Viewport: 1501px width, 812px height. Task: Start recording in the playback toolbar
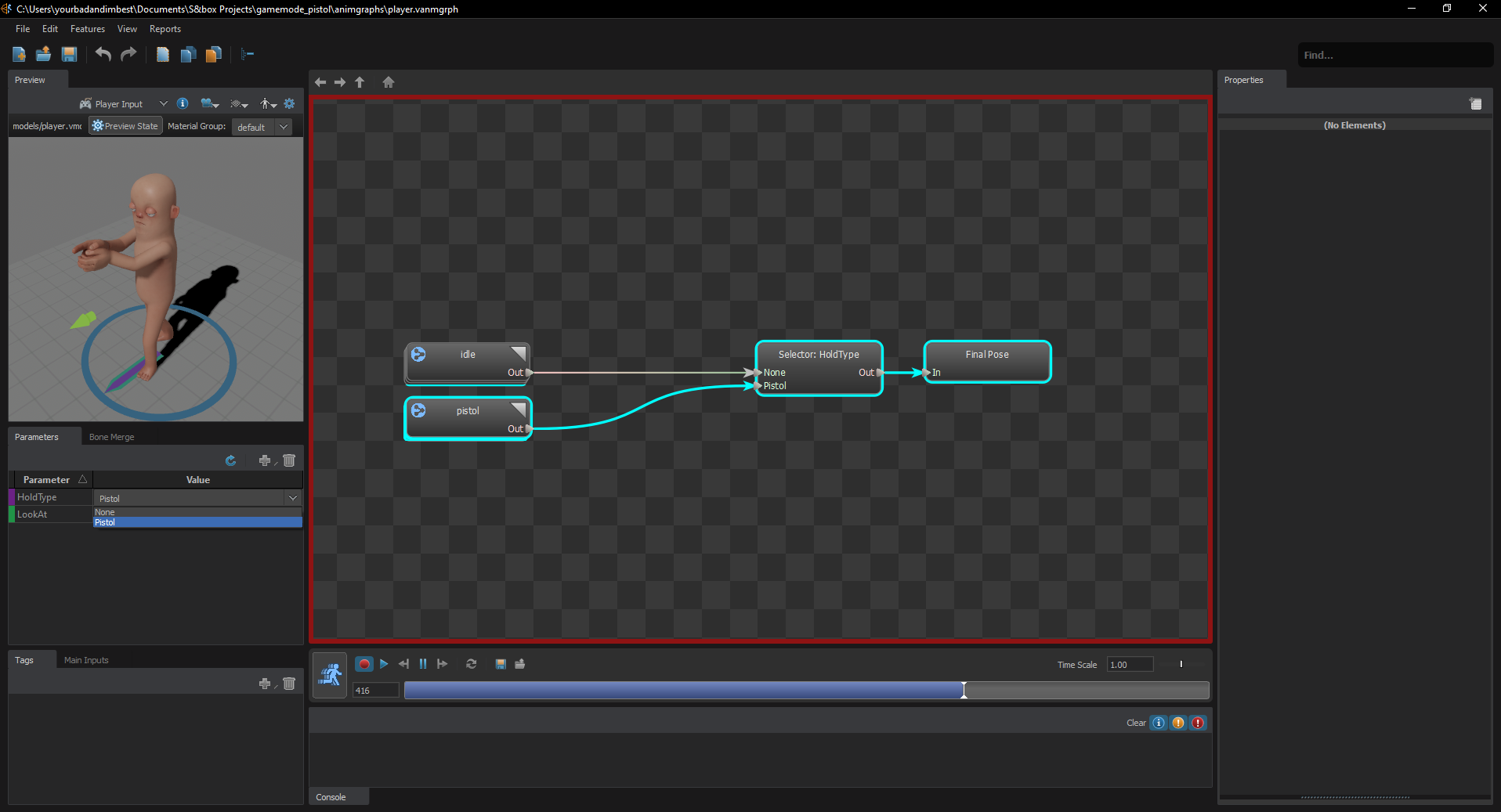click(363, 663)
